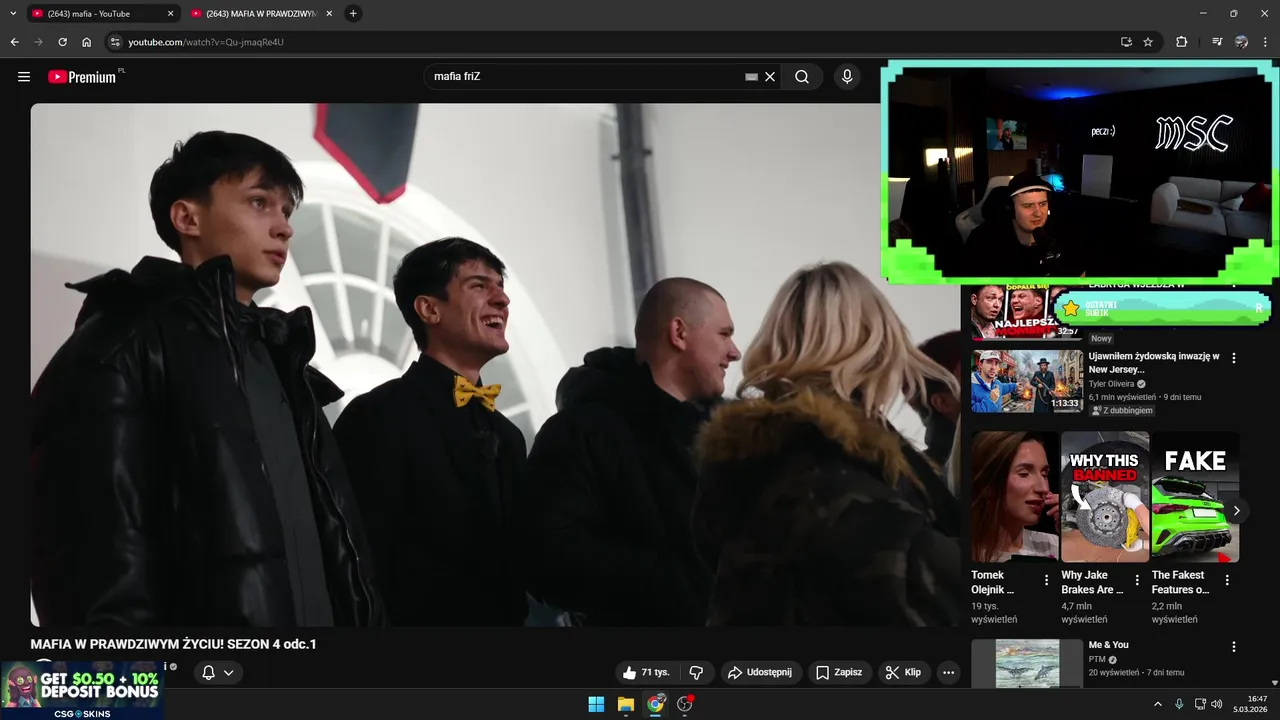This screenshot has height=720, width=1280.
Task: Switch to the "(2643) MAFIA W PRAWDZIWYM" tab
Action: pyautogui.click(x=260, y=14)
